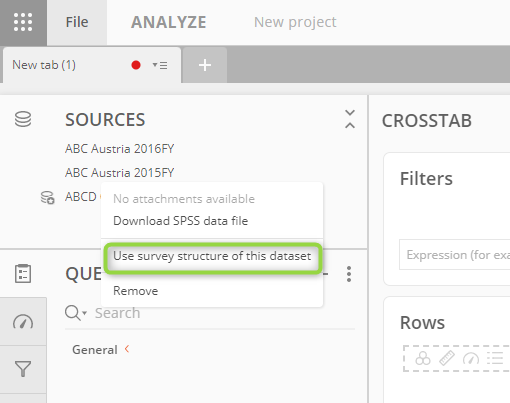
Task: Open the Questions clipboard list icon
Action: click(x=23, y=274)
